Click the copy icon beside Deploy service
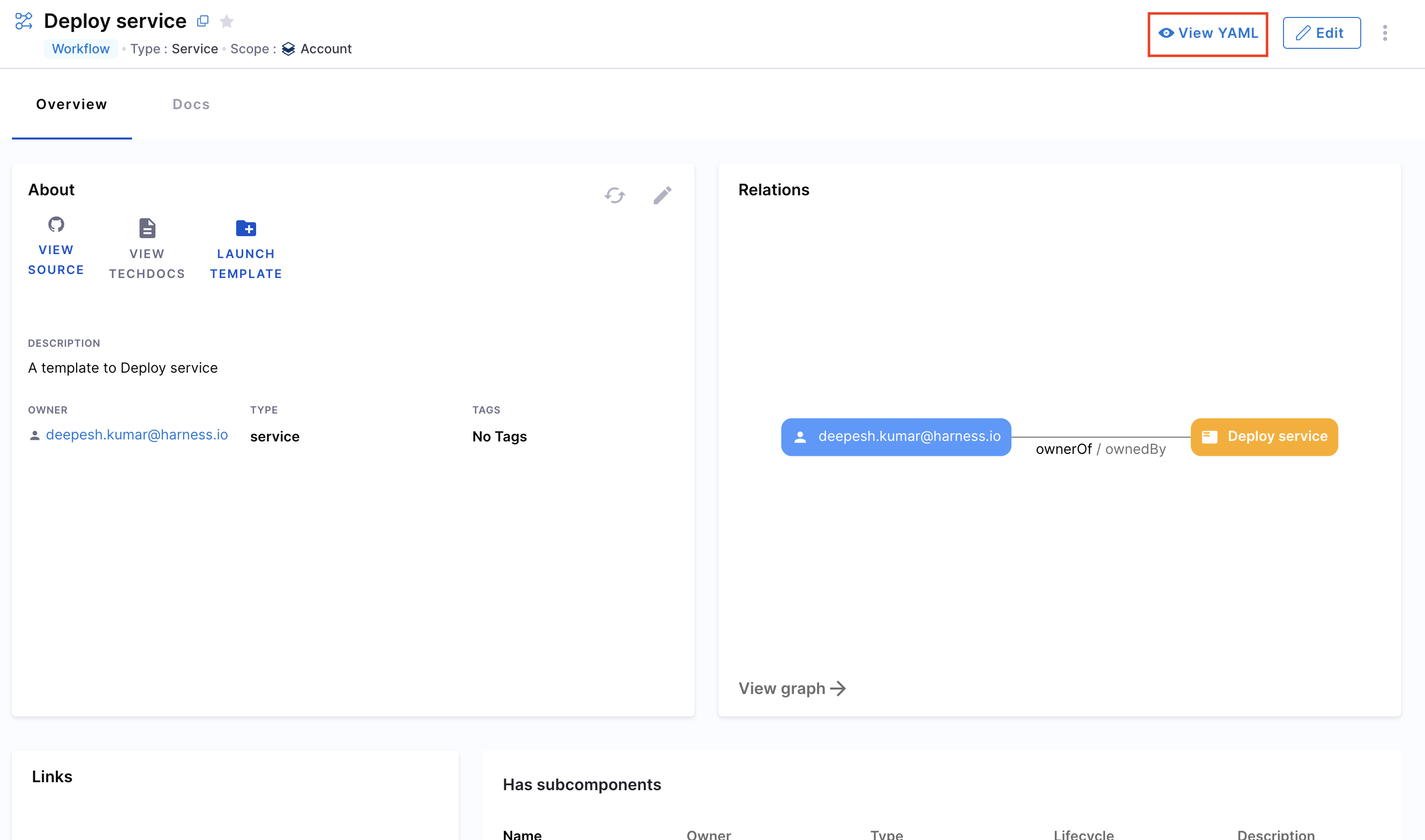The image size is (1425, 840). 203,21
